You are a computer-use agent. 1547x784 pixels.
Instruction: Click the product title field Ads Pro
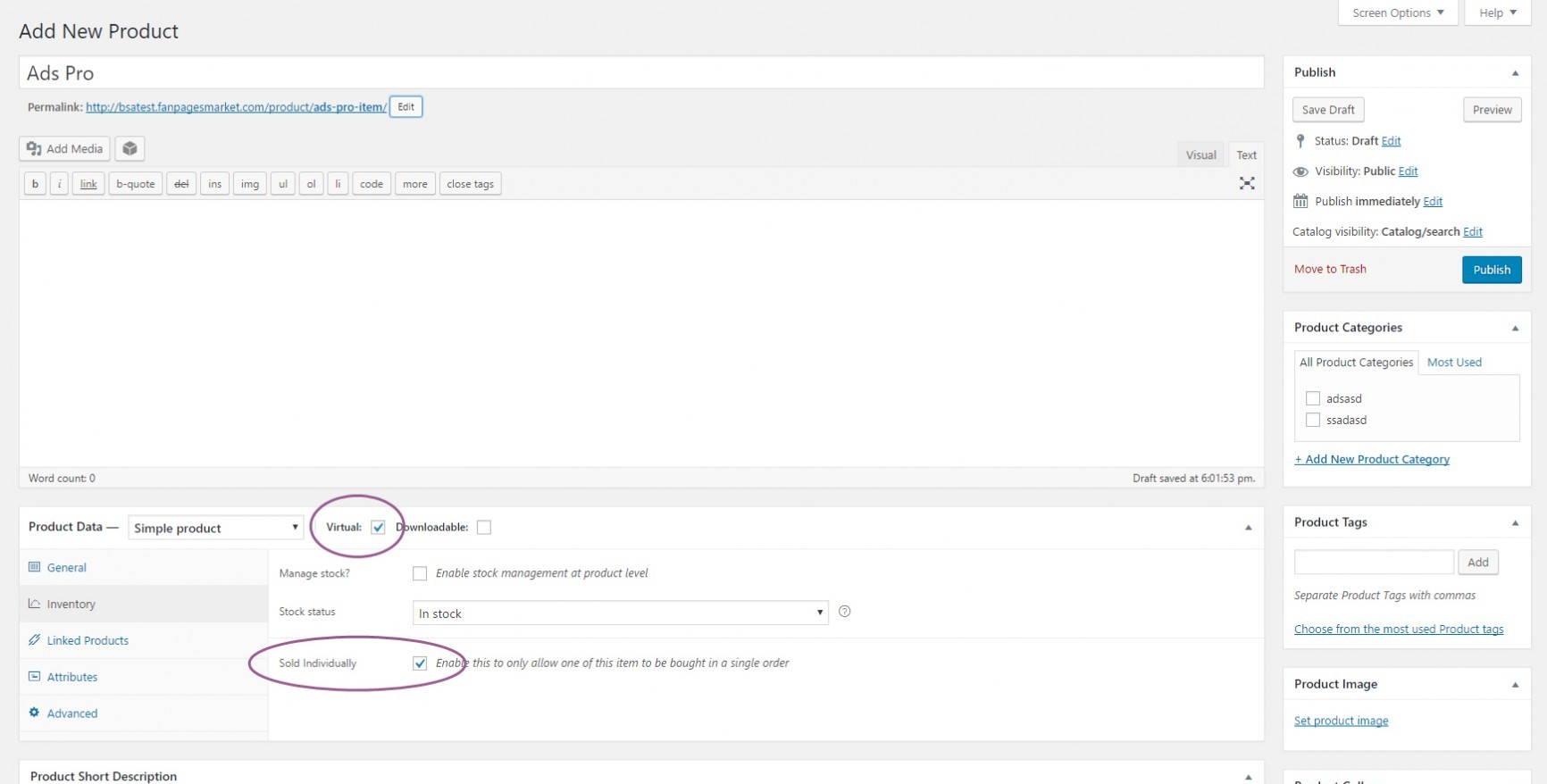(641, 72)
